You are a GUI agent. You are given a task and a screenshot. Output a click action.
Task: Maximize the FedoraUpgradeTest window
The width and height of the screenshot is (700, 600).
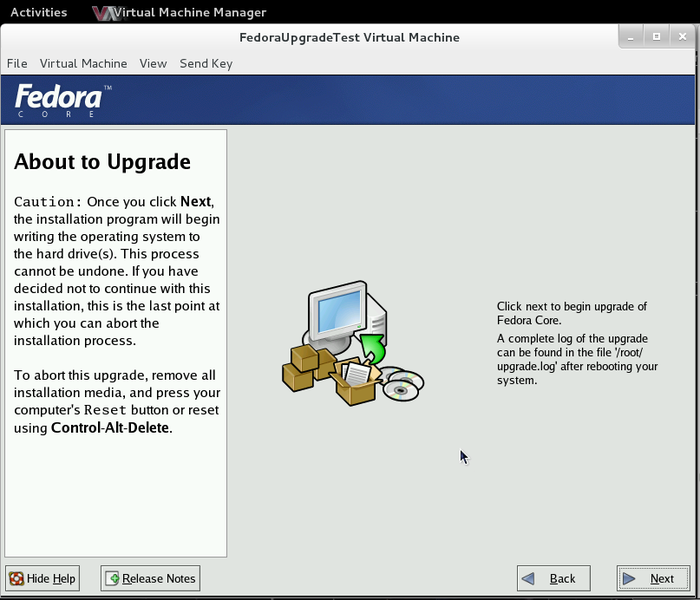click(x=657, y=36)
